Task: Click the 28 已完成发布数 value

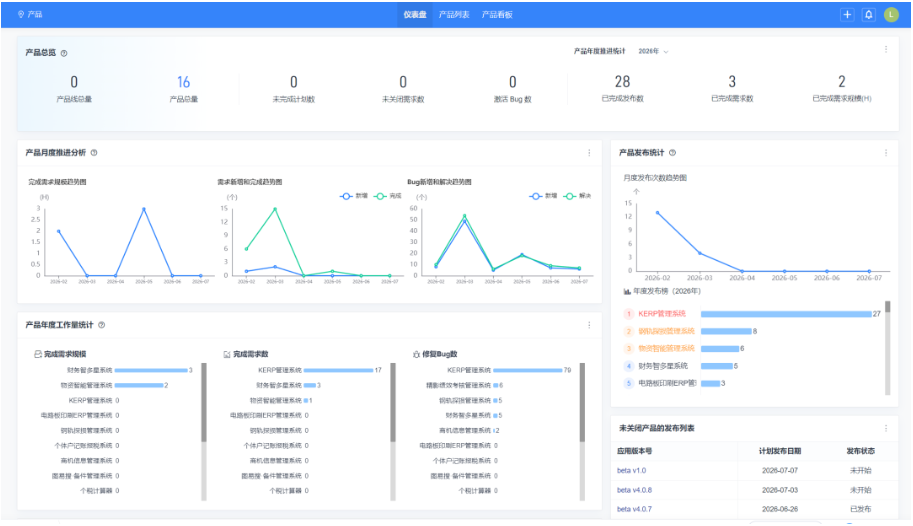Action: tap(622, 82)
